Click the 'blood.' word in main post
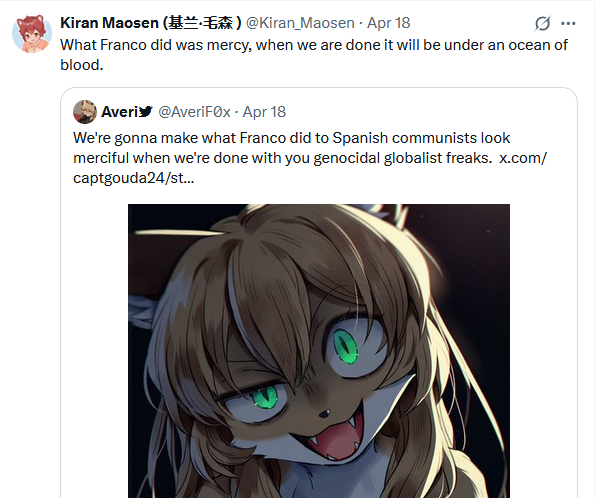The height and width of the screenshot is (498, 596). [x=82, y=65]
